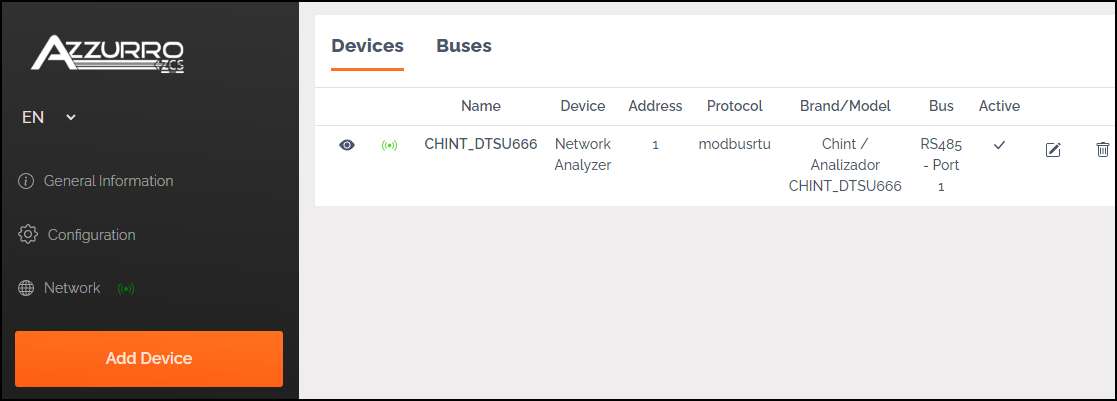Click the green Network connection status icon
The width and height of the screenshot is (1117, 401).
[x=126, y=288]
